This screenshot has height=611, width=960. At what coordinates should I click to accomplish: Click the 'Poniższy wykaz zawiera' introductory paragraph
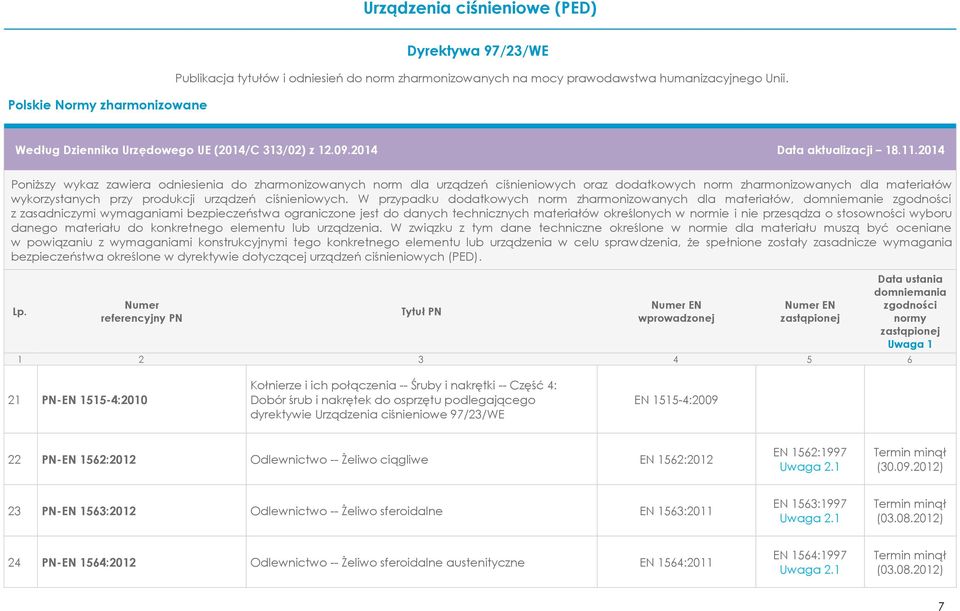(481, 220)
